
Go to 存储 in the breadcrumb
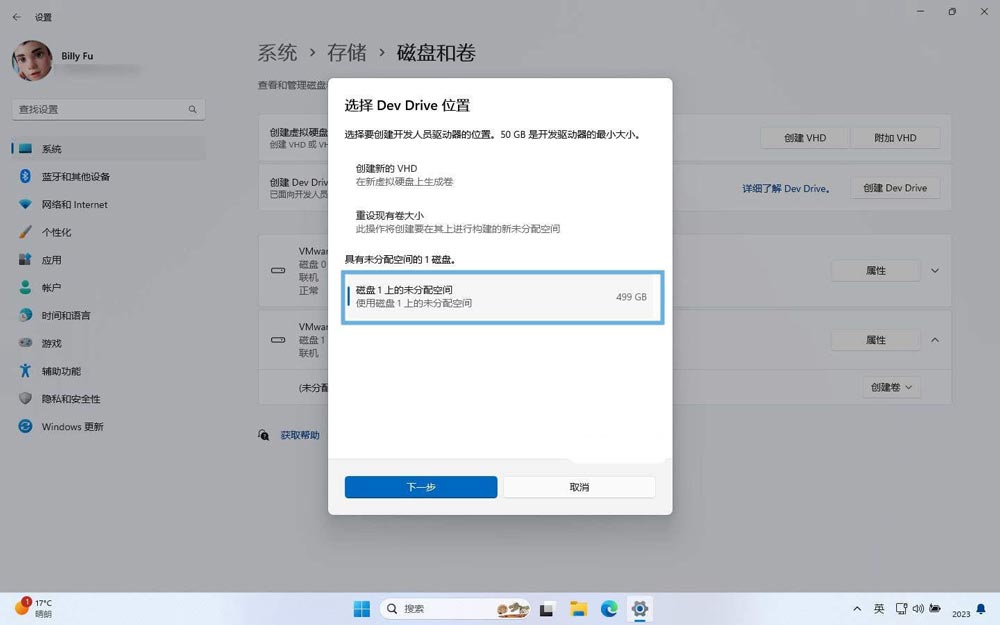click(347, 53)
